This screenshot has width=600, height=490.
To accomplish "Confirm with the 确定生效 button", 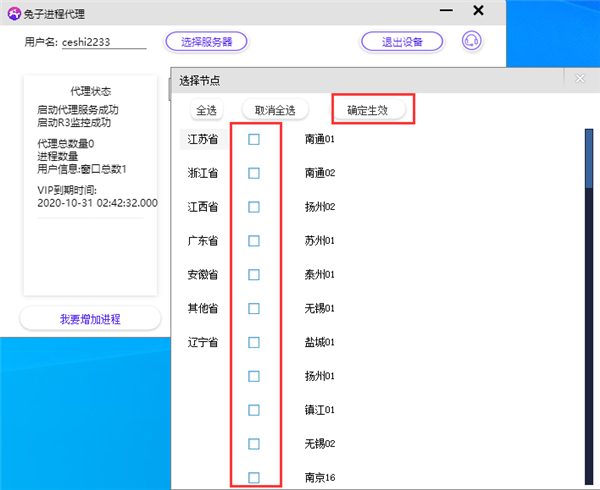I will 372,110.
